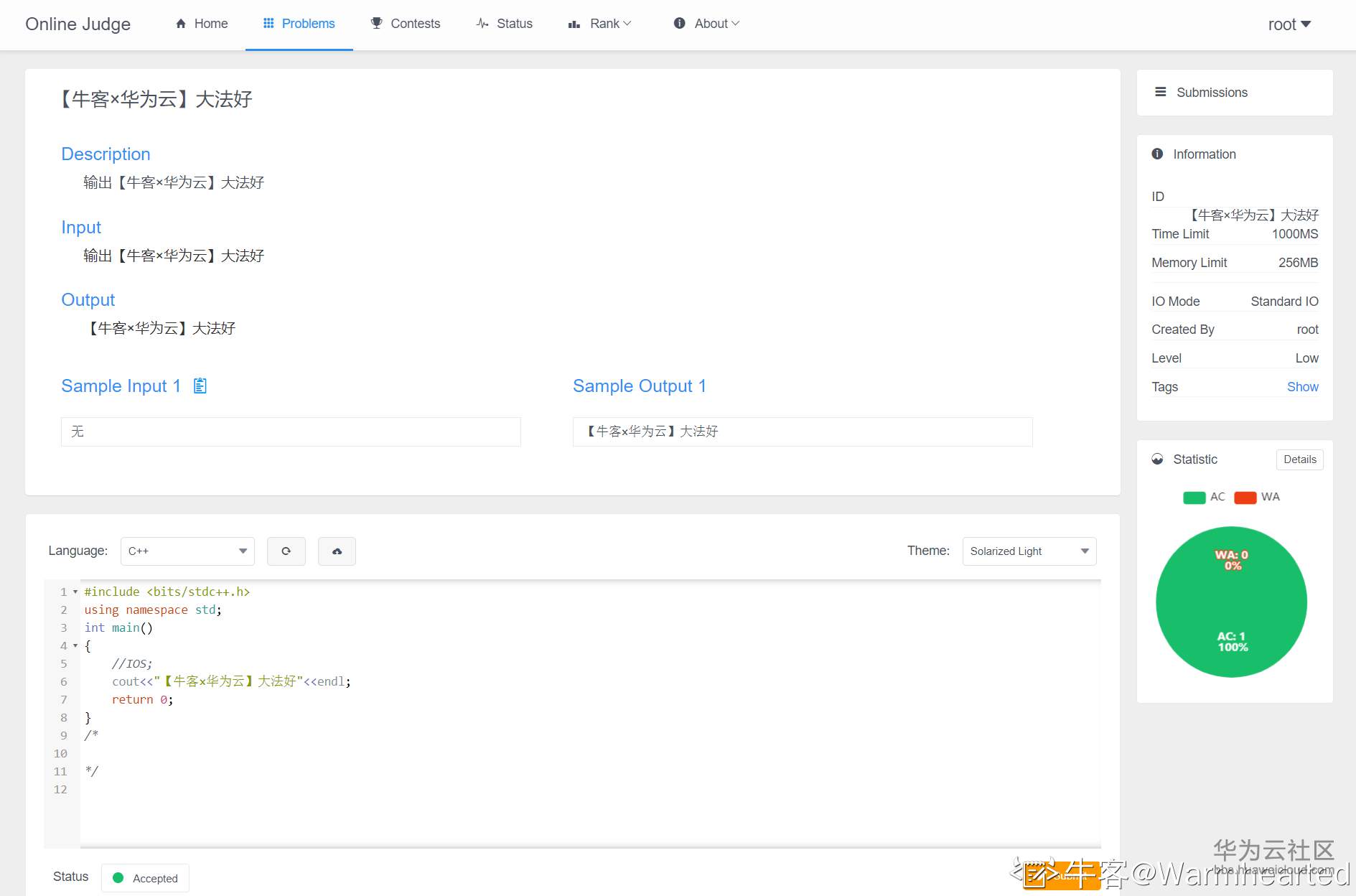Click the Sample Input 1 text box
This screenshot has width=1356, height=896.
point(291,431)
